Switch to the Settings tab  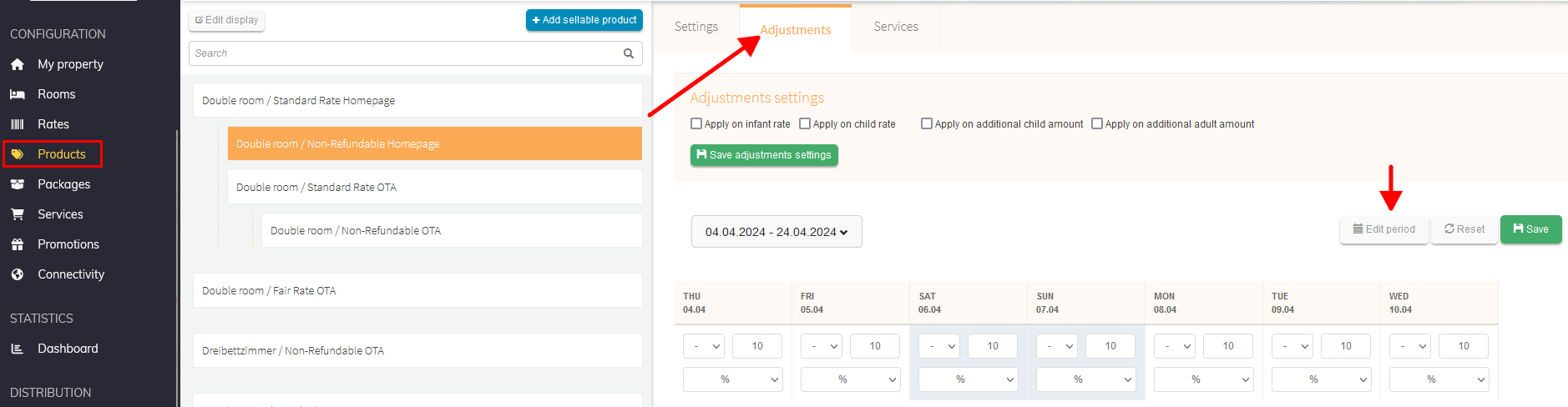coord(695,27)
